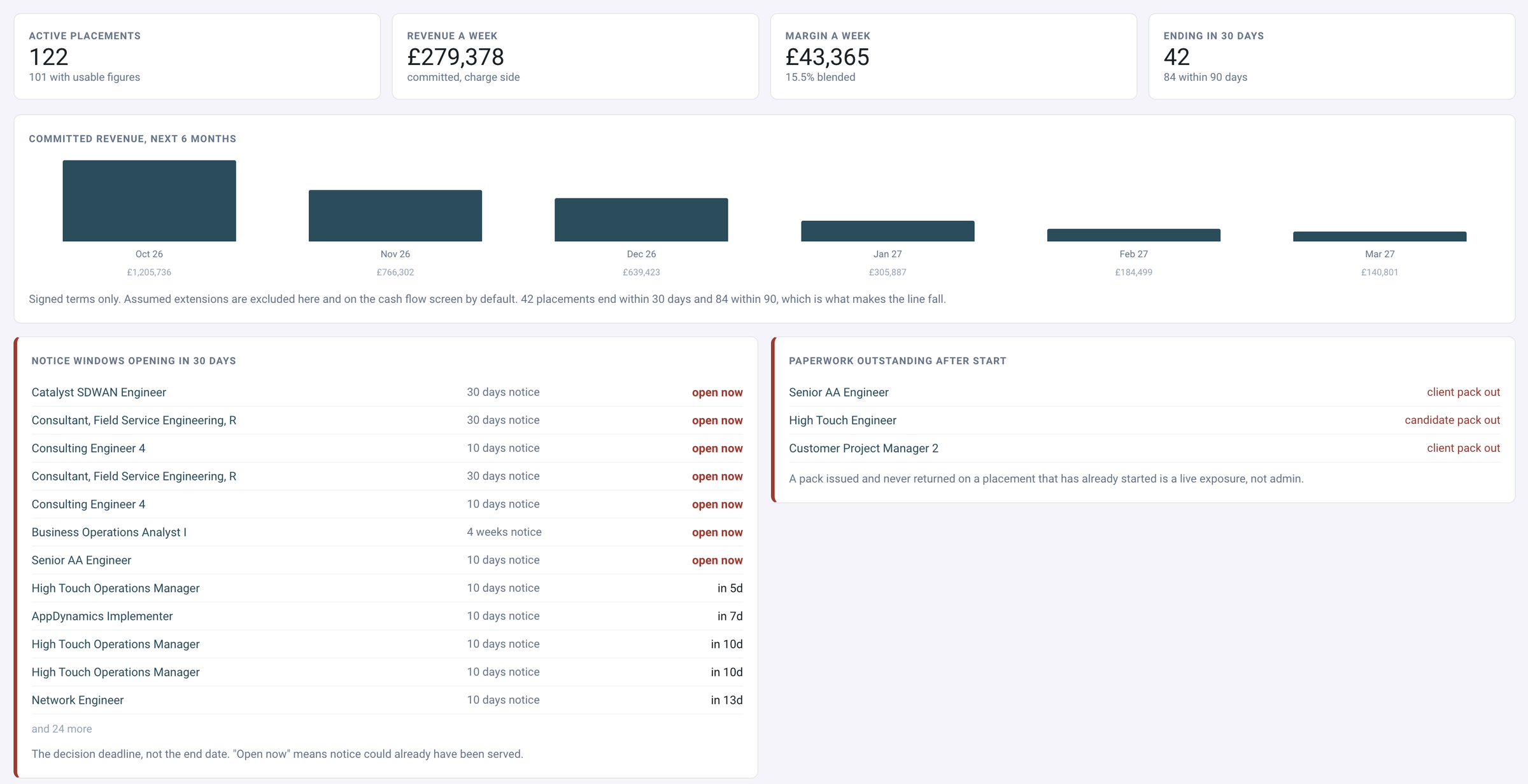Select the Dec 26 revenue bar
This screenshot has height=784, width=1528.
(641, 220)
